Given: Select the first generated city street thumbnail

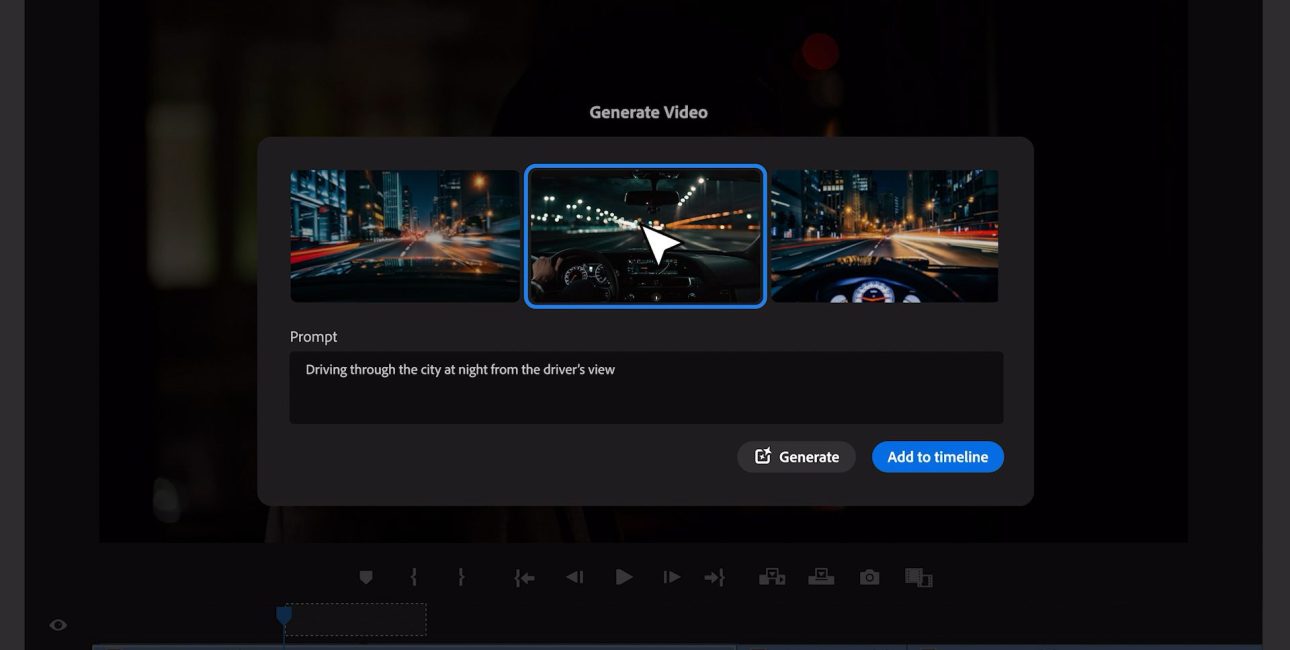Looking at the screenshot, I should (x=405, y=236).
